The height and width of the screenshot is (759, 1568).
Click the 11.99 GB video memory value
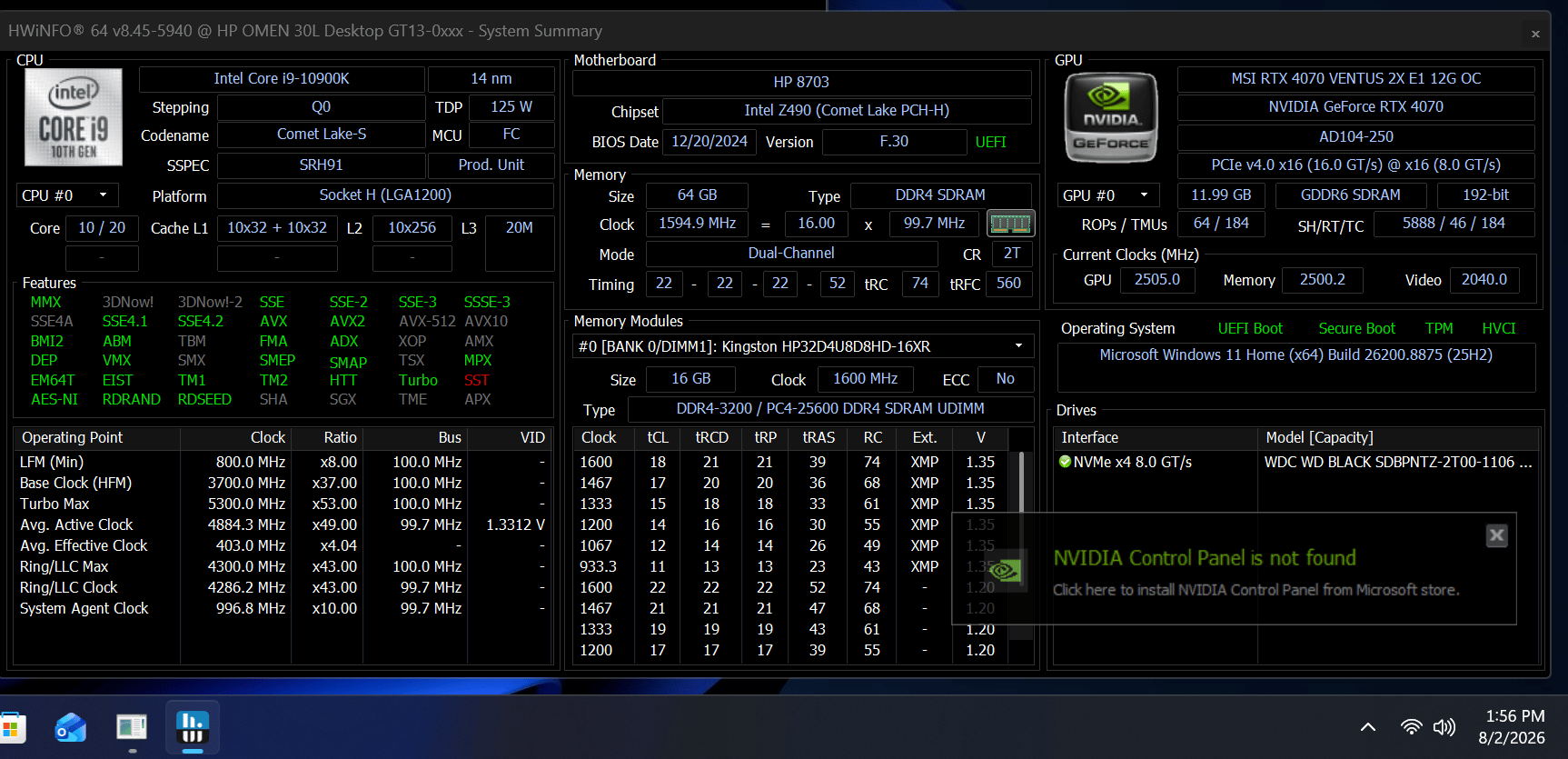(x=1221, y=195)
